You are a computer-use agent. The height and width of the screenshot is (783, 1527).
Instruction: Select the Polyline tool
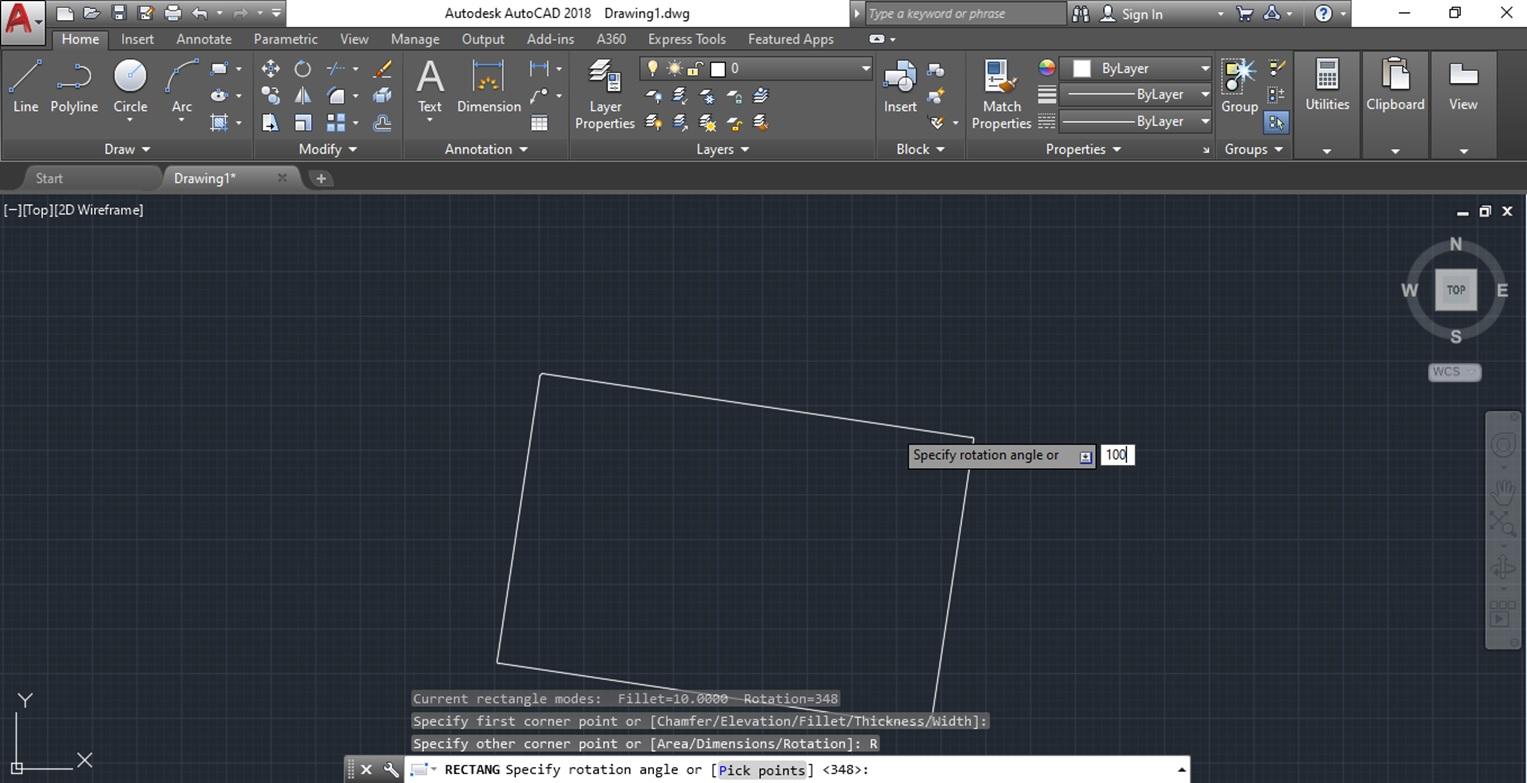74,86
